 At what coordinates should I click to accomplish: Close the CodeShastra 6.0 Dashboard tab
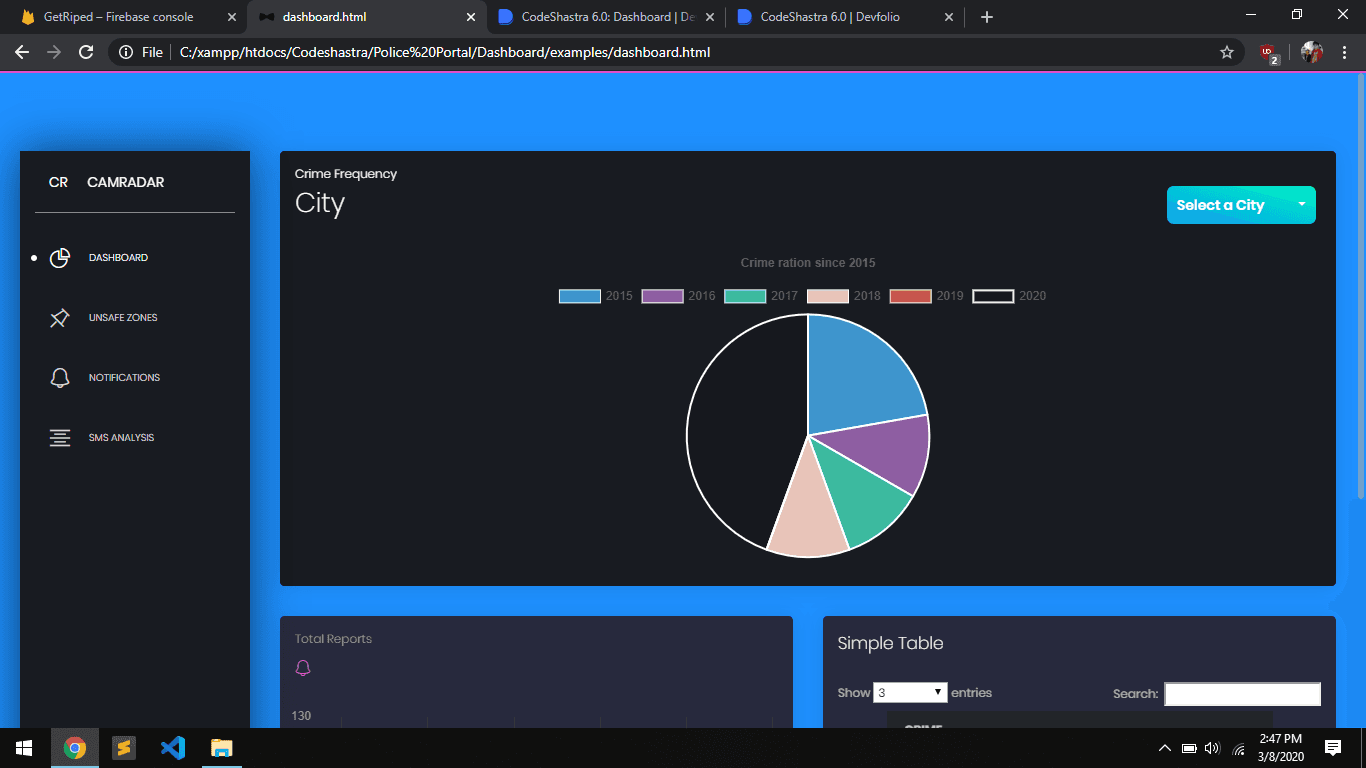point(710,17)
